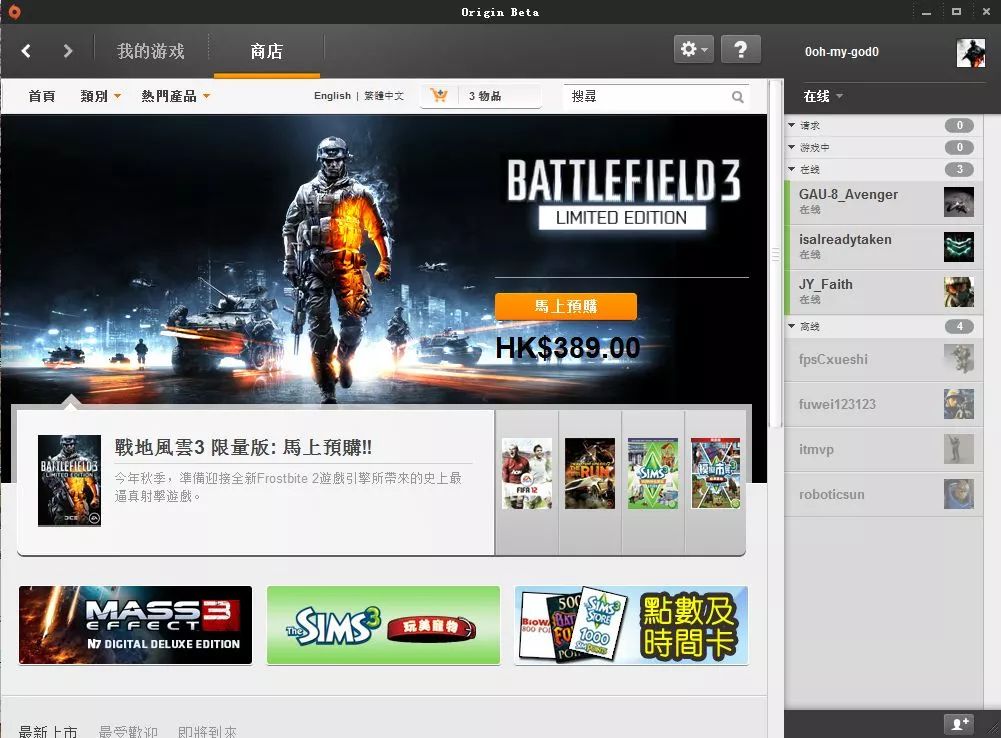This screenshot has width=1001, height=738.
Task: Click the back navigation arrow
Action: (x=26, y=49)
